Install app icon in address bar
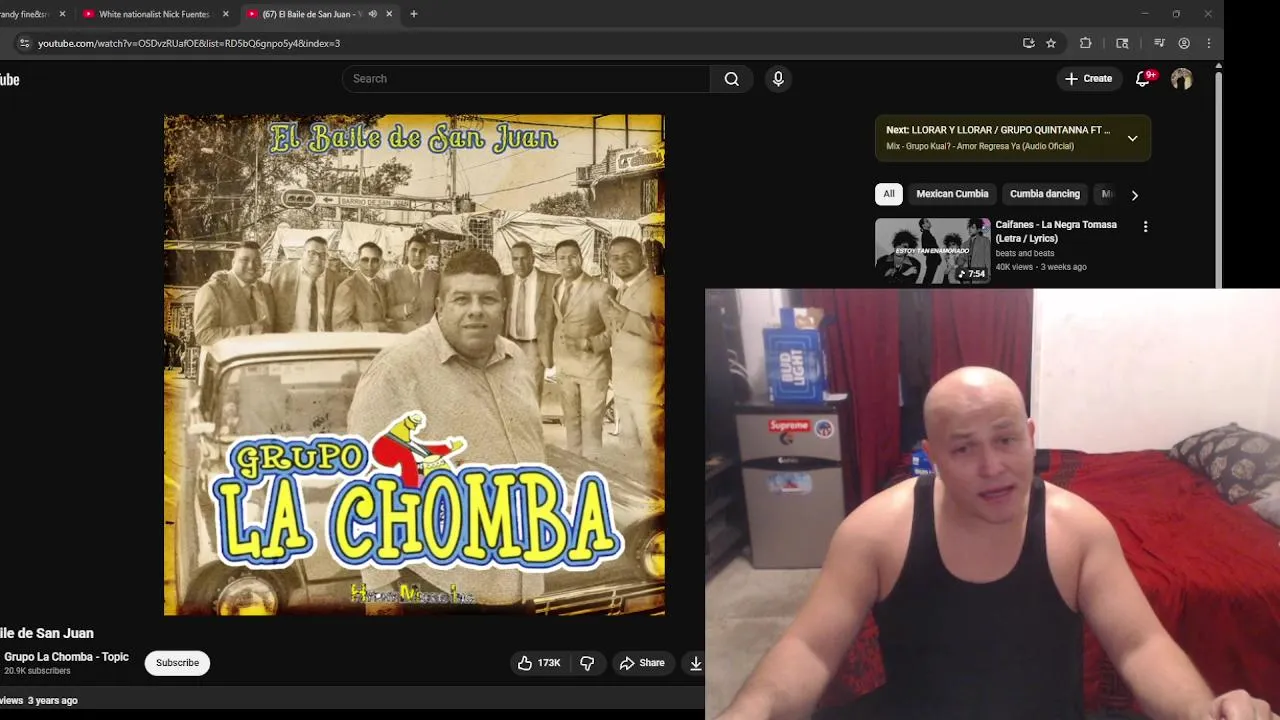The width and height of the screenshot is (1280, 720). coord(1028,43)
